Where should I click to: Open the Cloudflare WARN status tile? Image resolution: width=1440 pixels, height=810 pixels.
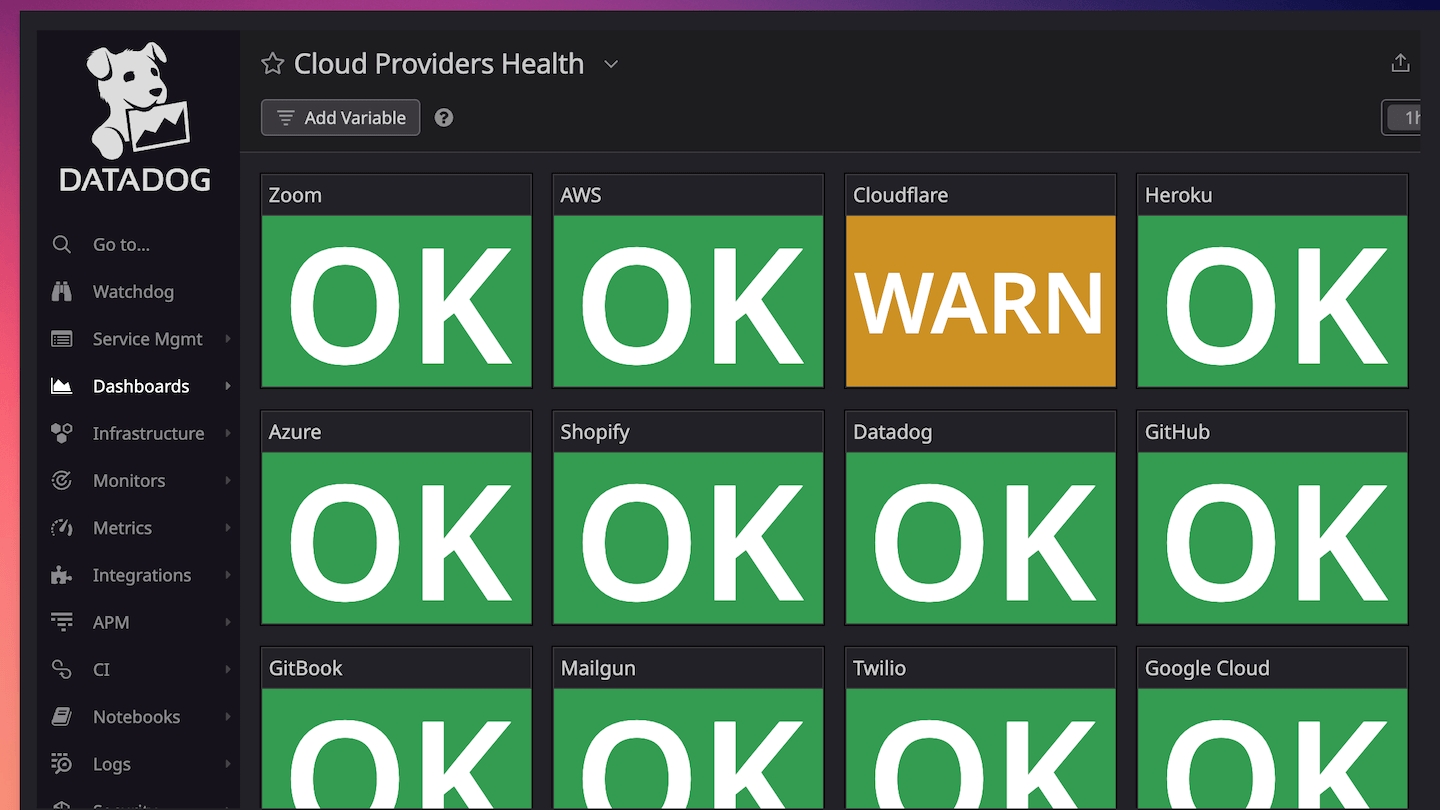tap(980, 301)
